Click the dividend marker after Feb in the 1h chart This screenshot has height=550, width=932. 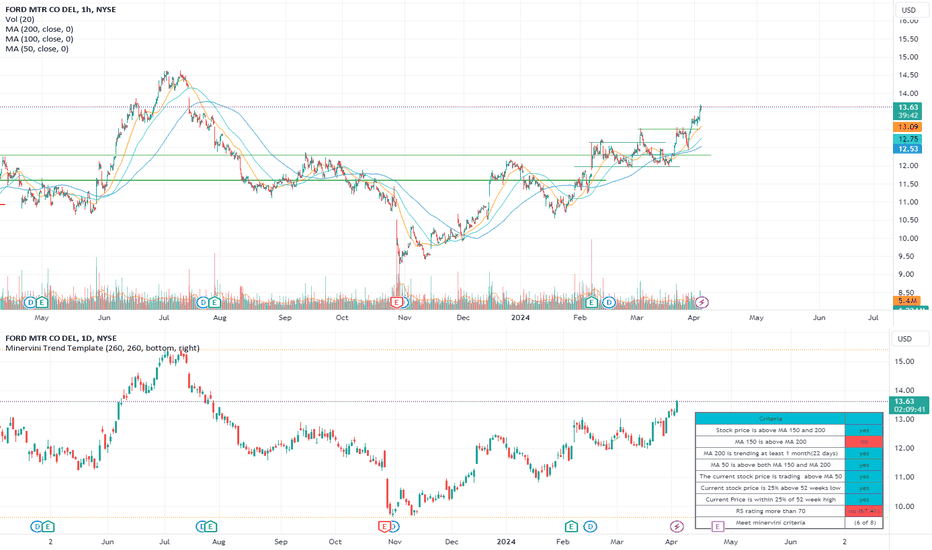coord(609,303)
